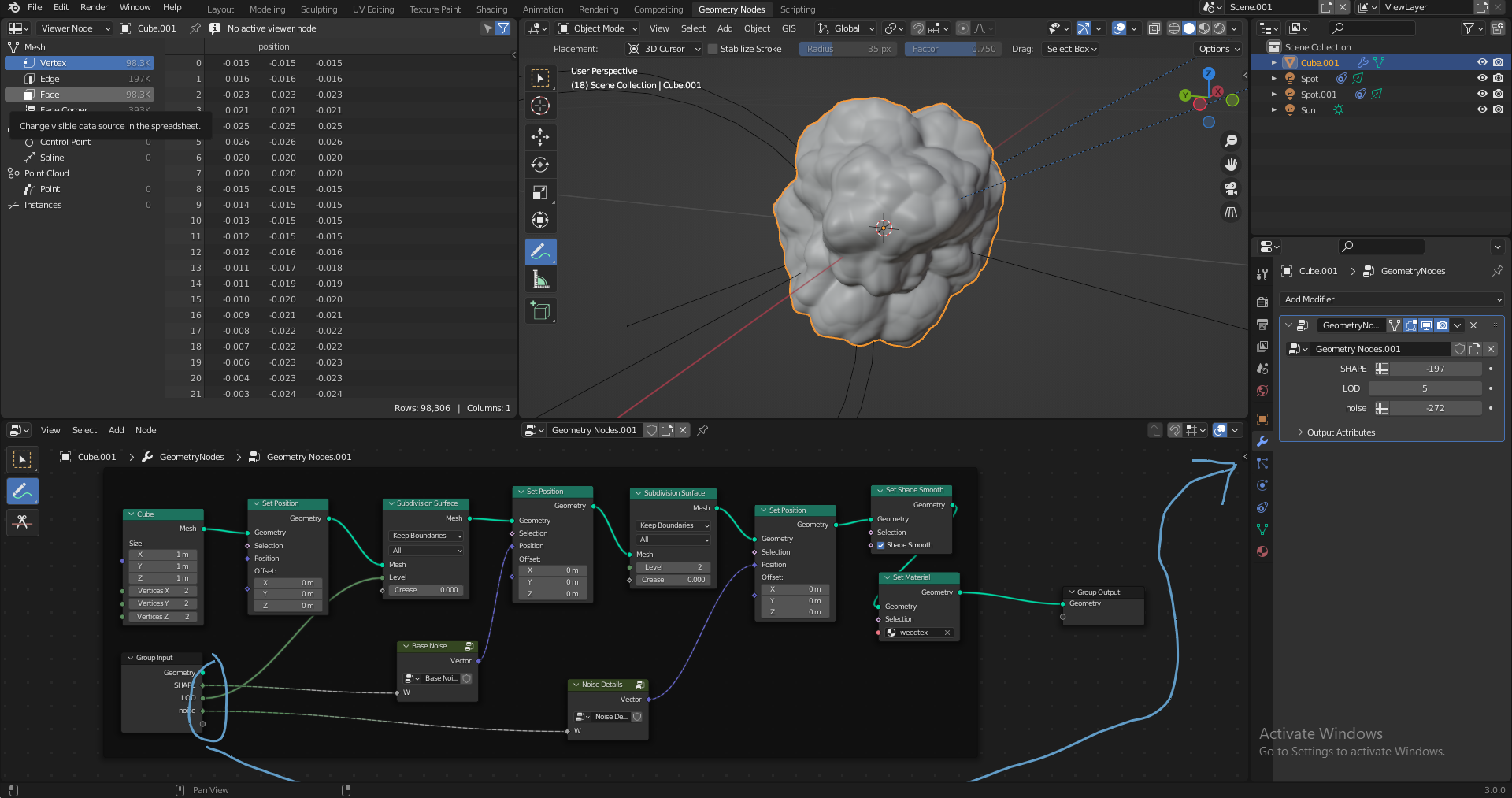Viewport: 1512px width, 798px height.
Task: Open viewport Options dropdown
Action: click(x=1218, y=49)
